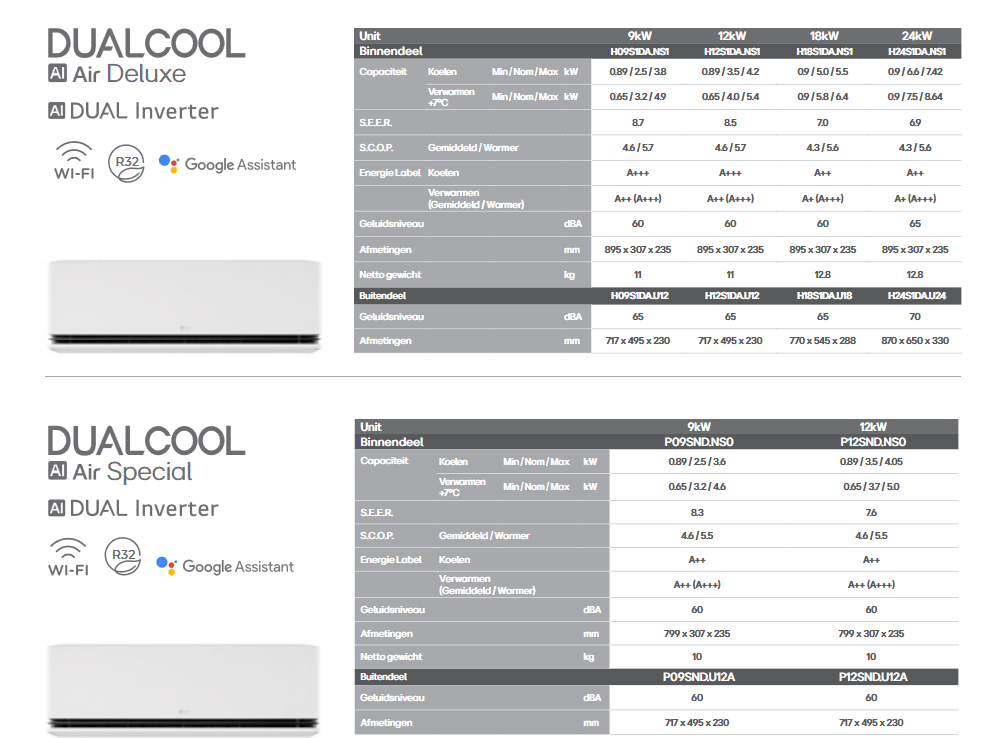Image resolution: width=1001 pixels, height=738 pixels.
Task: Click outdoor dimensions 770 x 545 x 288
Action: [x=822, y=341]
